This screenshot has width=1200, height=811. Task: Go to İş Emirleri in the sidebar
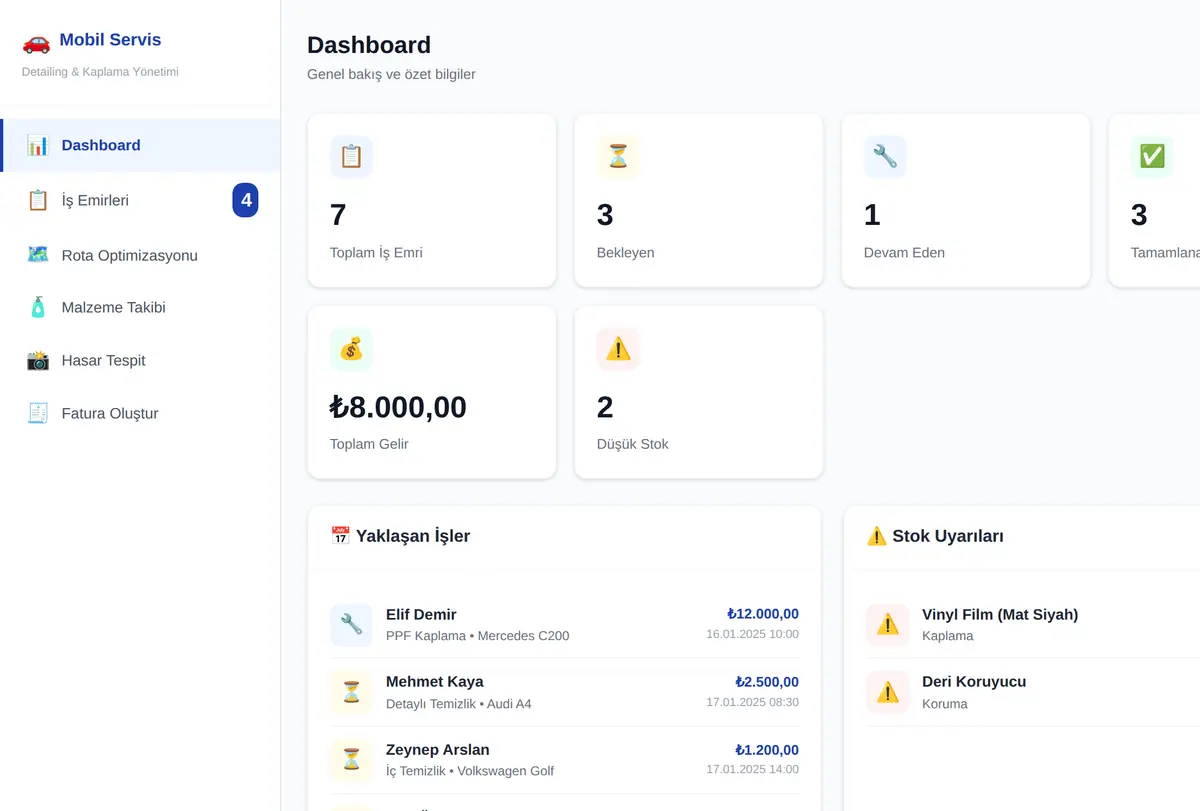141,200
